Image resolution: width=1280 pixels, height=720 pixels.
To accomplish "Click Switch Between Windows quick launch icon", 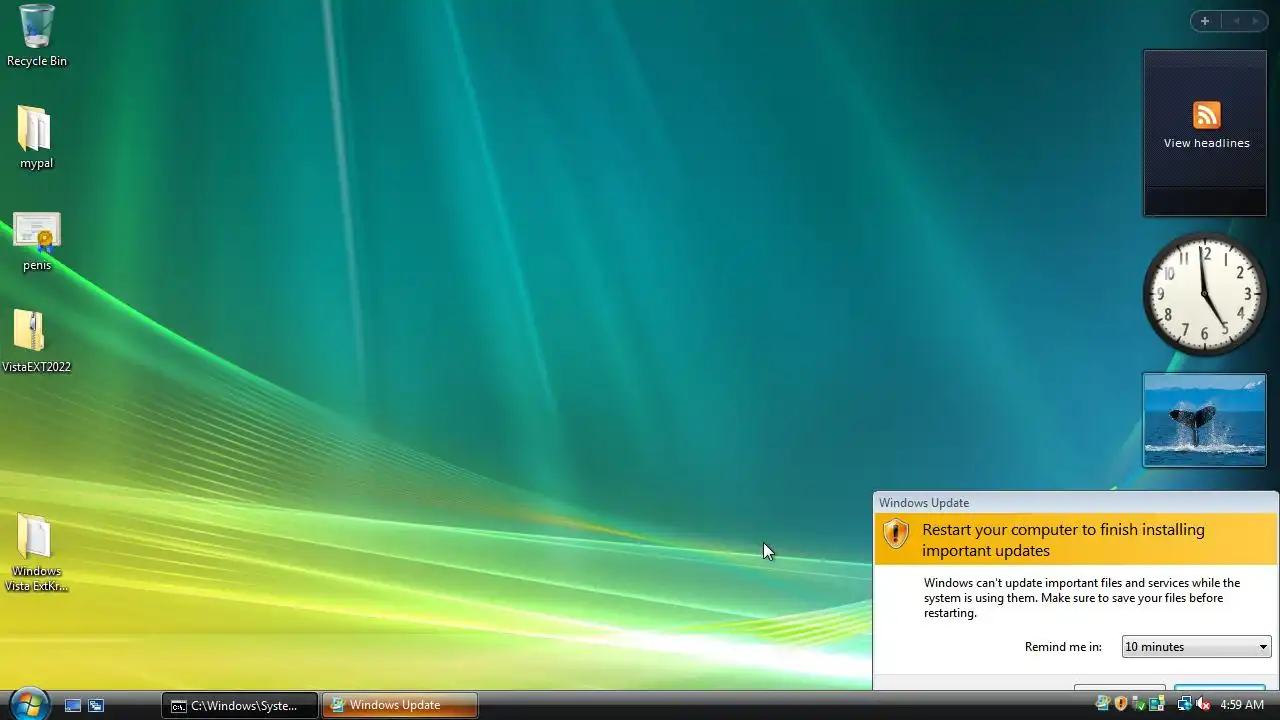I will pos(96,705).
